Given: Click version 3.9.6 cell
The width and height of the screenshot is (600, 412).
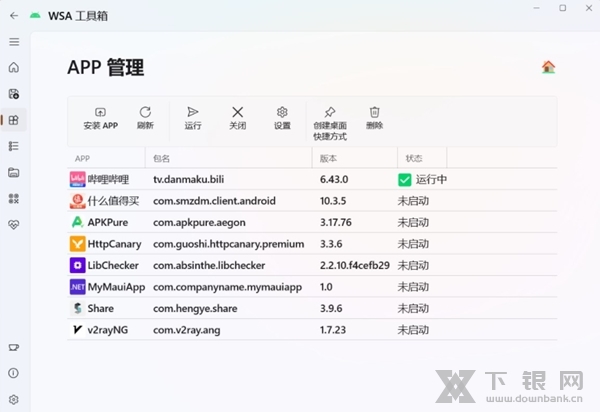Looking at the screenshot, I should pyautogui.click(x=331, y=308).
